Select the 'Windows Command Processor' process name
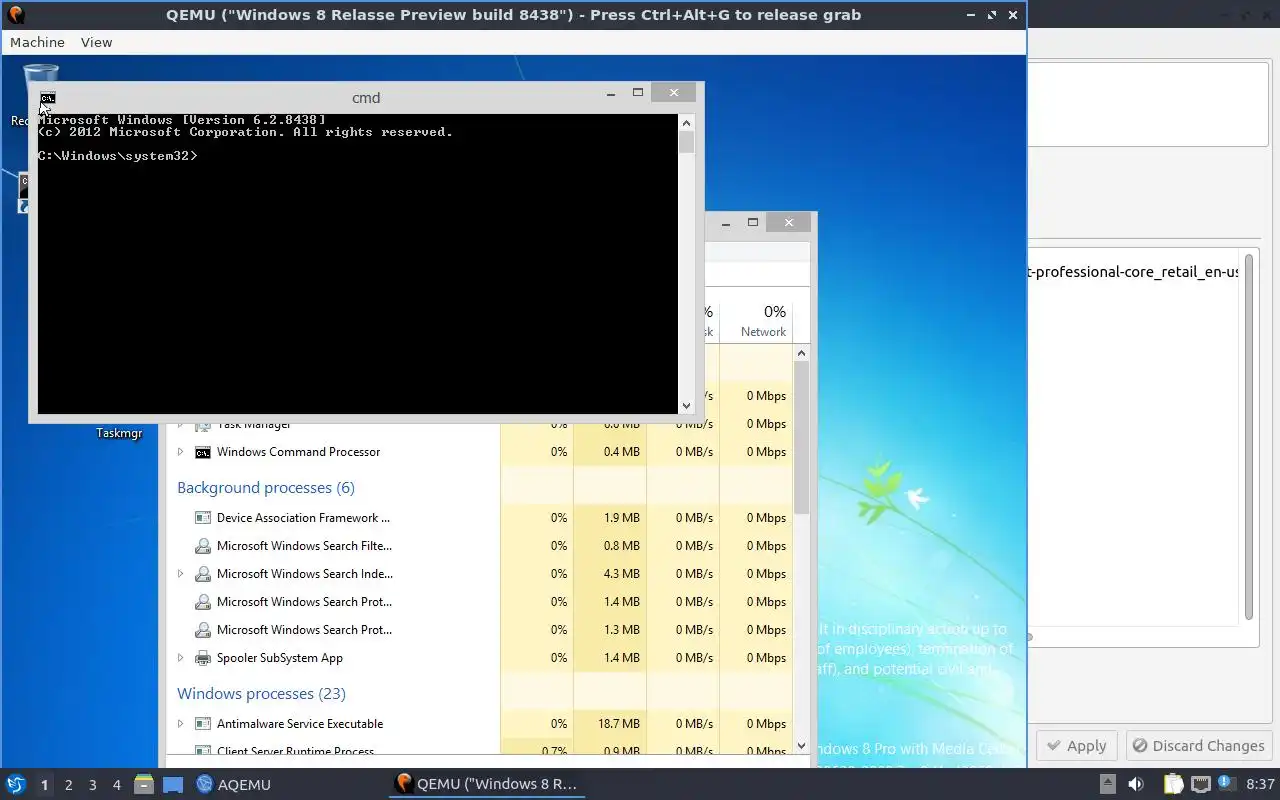The image size is (1280, 800). click(x=298, y=452)
